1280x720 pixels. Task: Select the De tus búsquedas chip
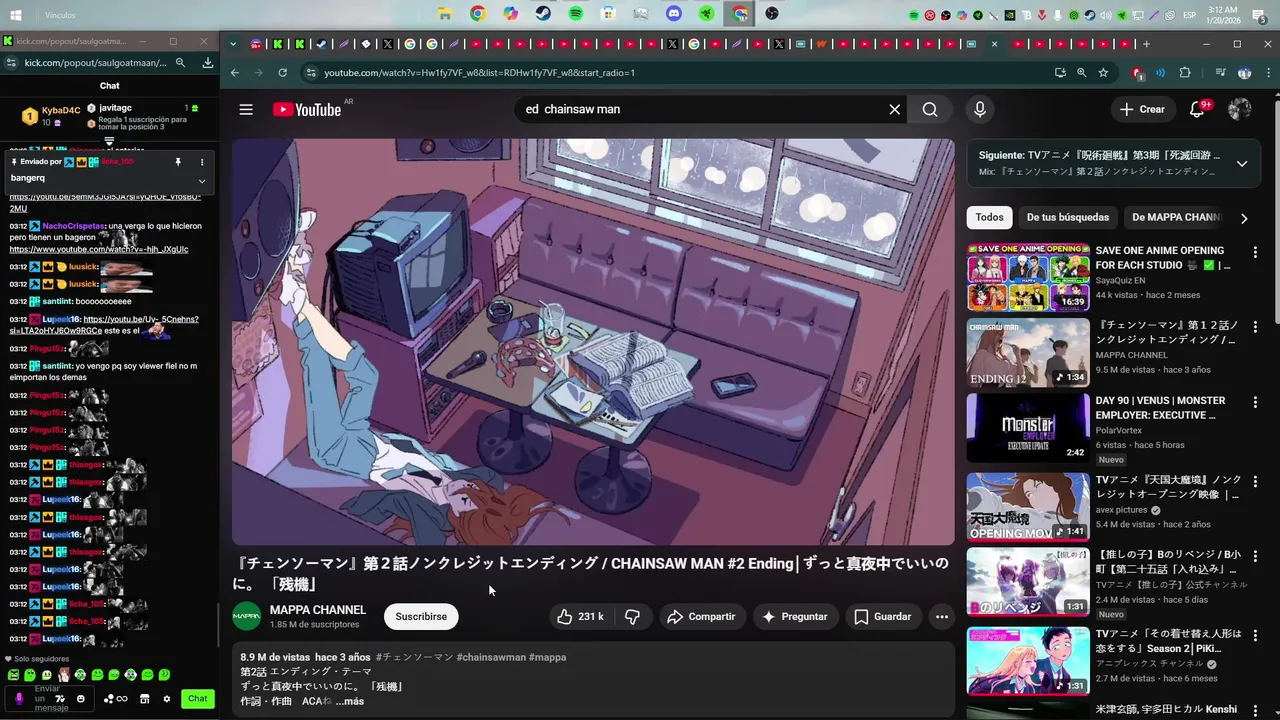click(x=1068, y=217)
